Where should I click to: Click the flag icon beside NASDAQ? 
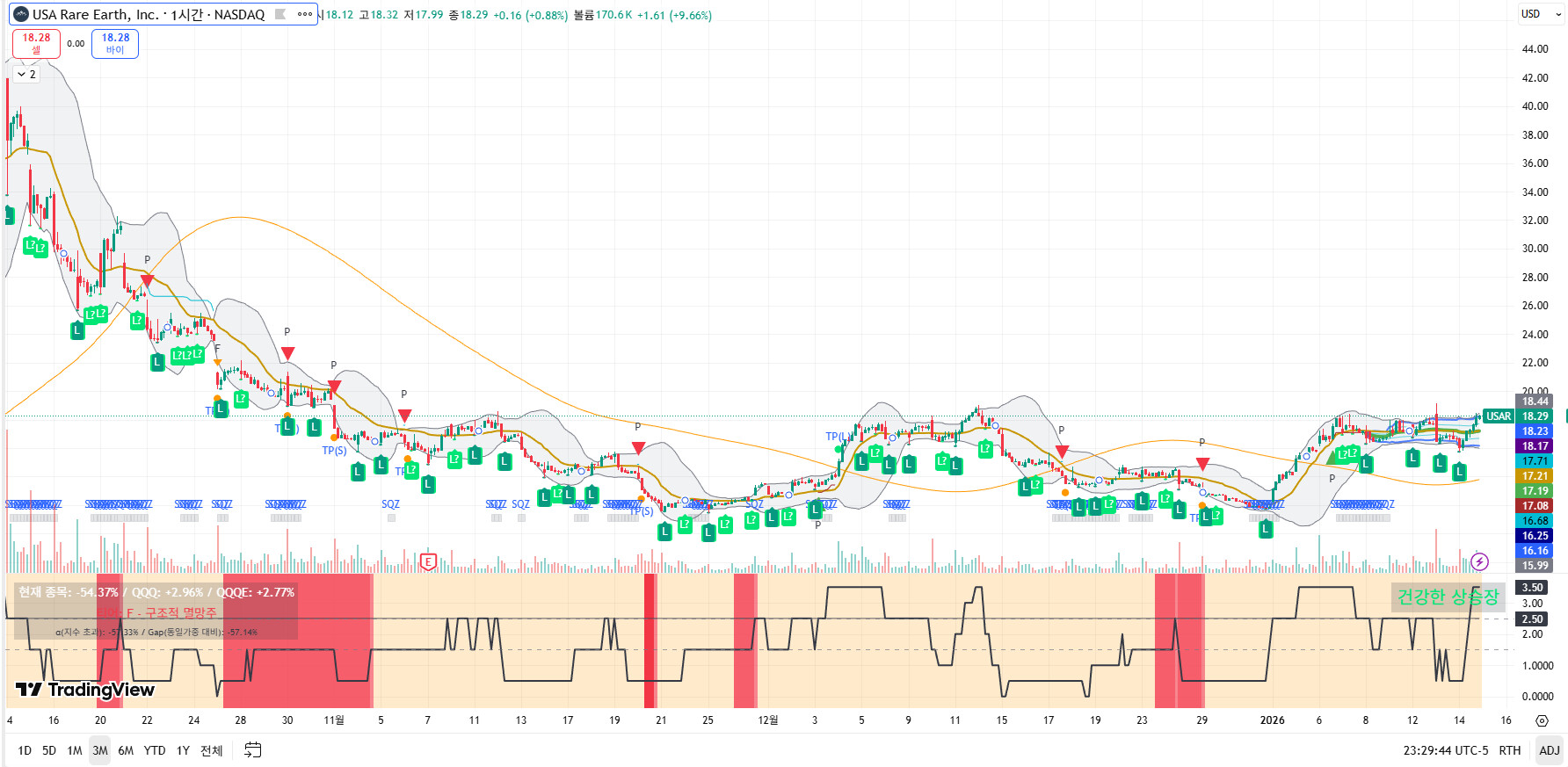280,14
